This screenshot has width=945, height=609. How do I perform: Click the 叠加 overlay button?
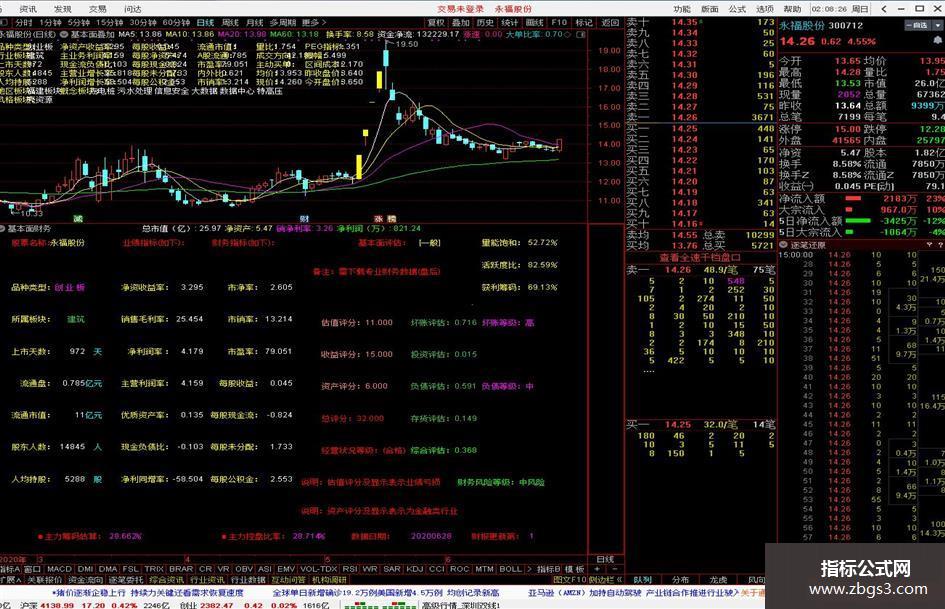pyautogui.click(x=460, y=22)
